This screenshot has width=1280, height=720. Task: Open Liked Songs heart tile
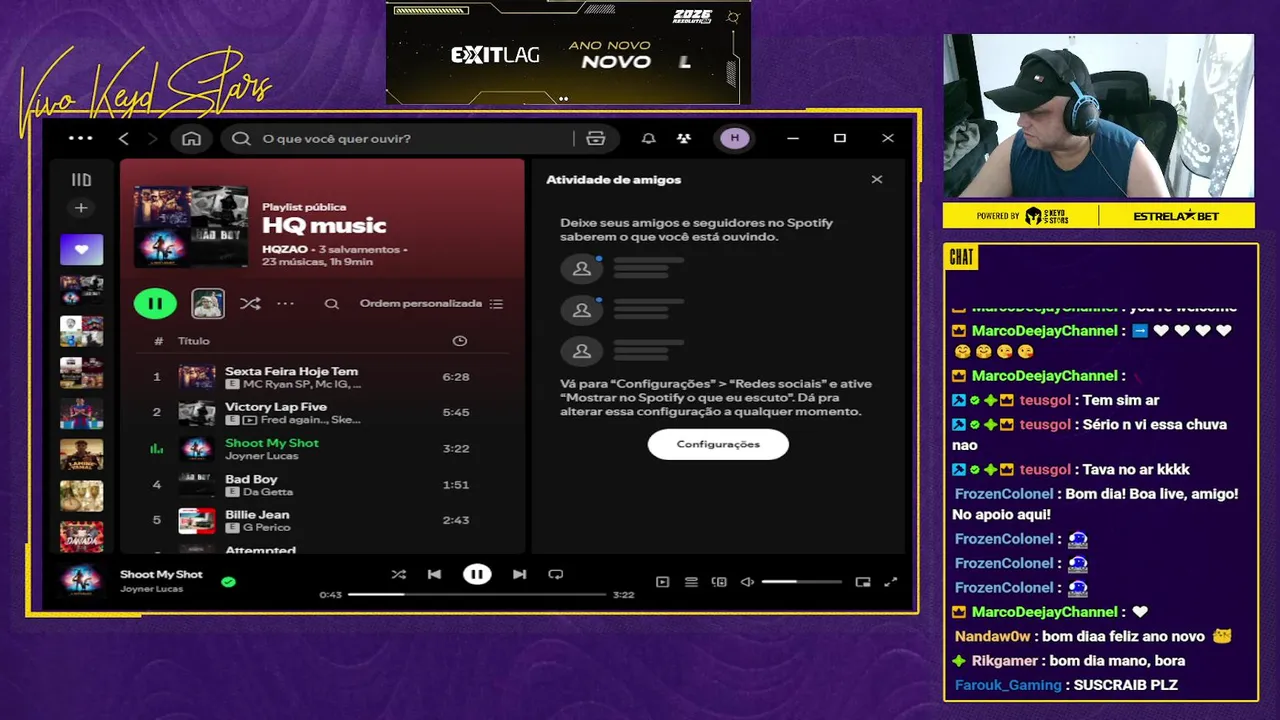click(x=81, y=250)
